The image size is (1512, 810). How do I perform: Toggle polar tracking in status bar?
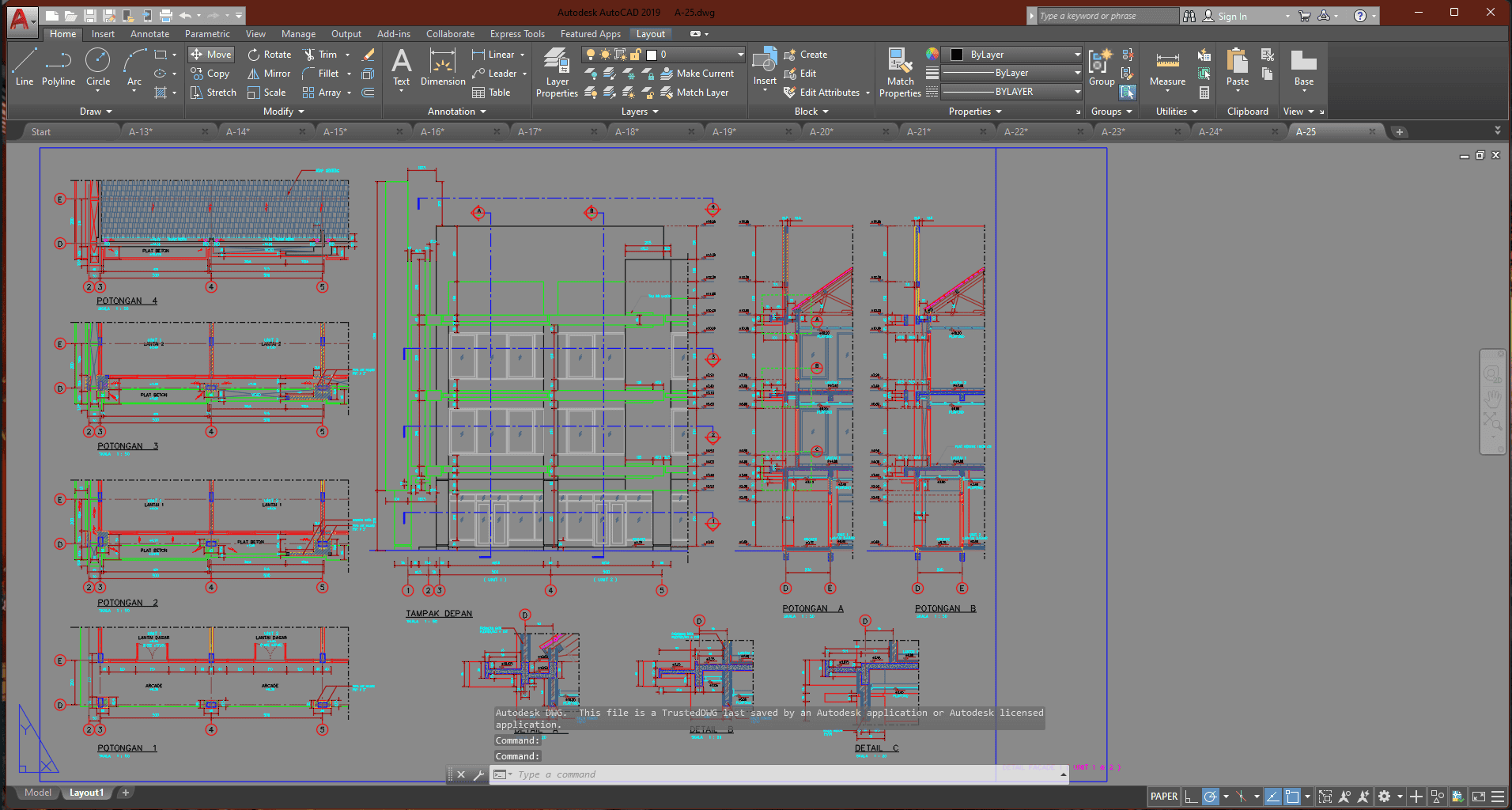click(1210, 797)
